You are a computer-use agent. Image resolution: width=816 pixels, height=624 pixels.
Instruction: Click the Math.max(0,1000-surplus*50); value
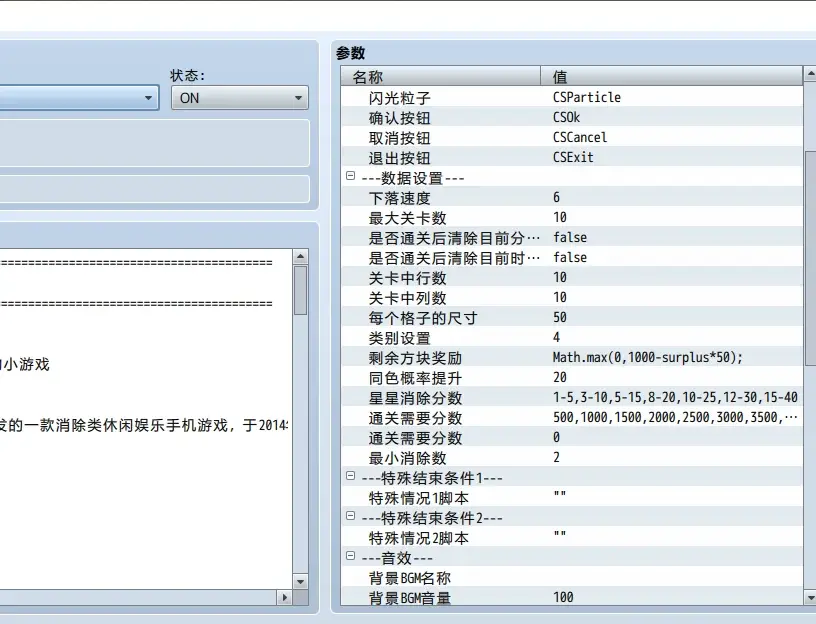[648, 357]
